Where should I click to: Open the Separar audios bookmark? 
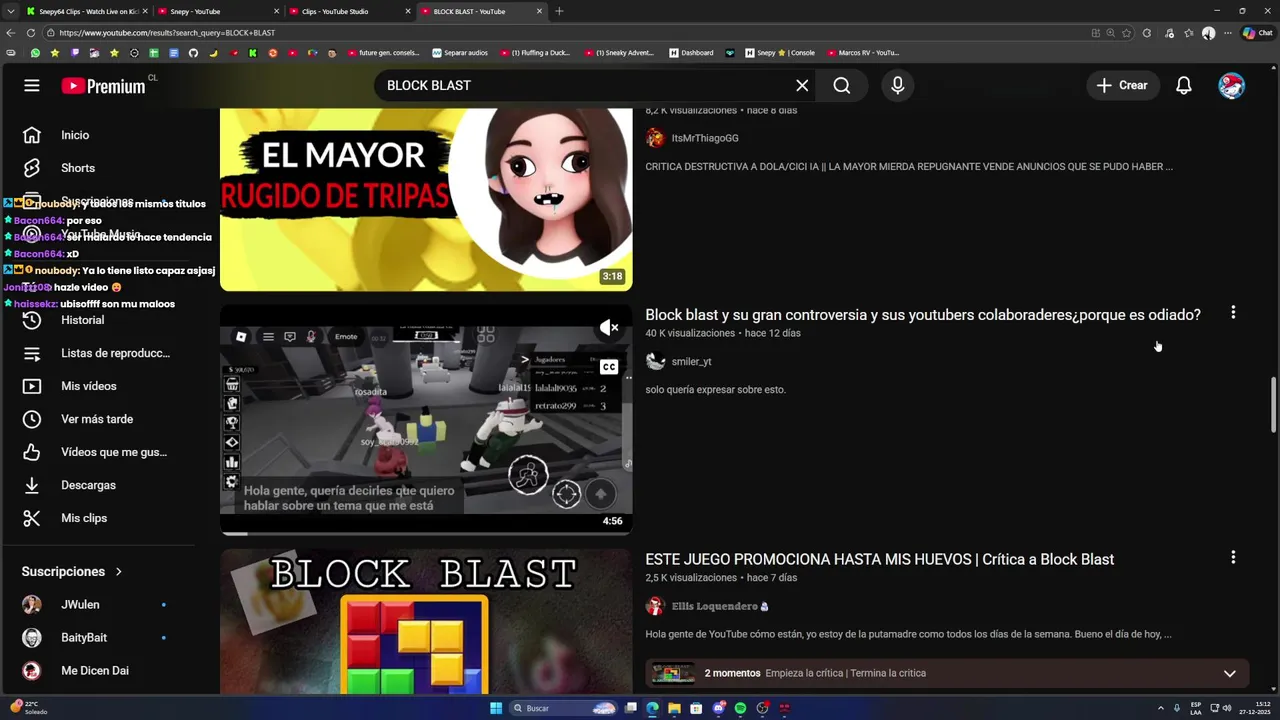[461, 52]
